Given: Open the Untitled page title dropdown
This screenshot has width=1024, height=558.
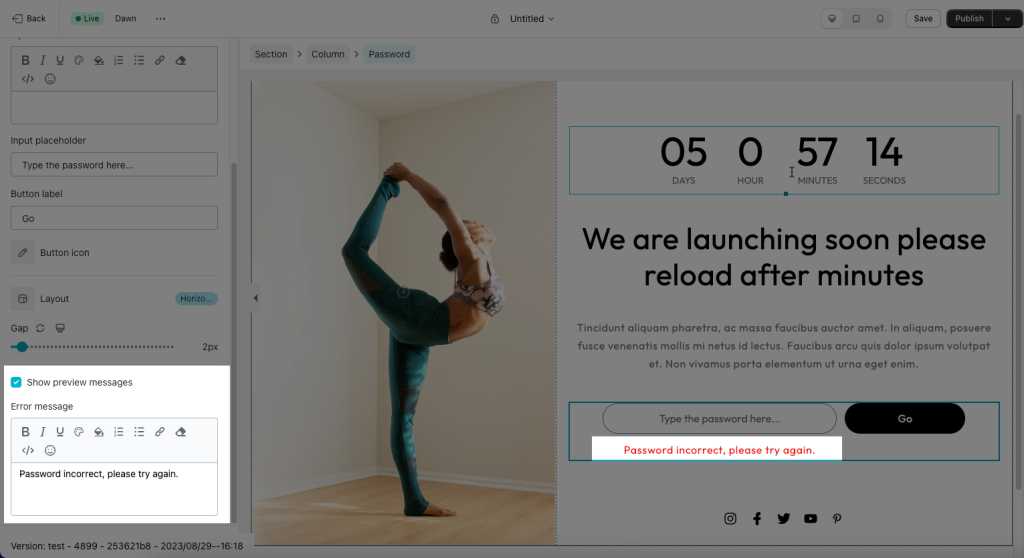Looking at the screenshot, I should click(x=532, y=19).
